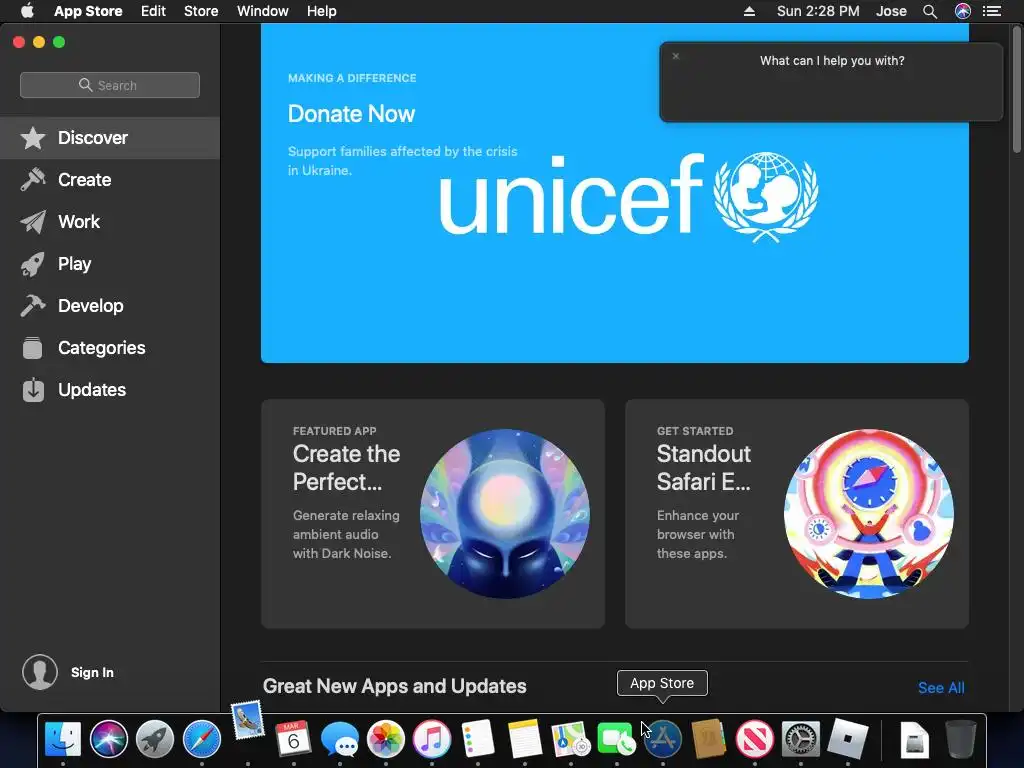
Task: Select the Develop hammer icon in sidebar
Action: pos(33,306)
